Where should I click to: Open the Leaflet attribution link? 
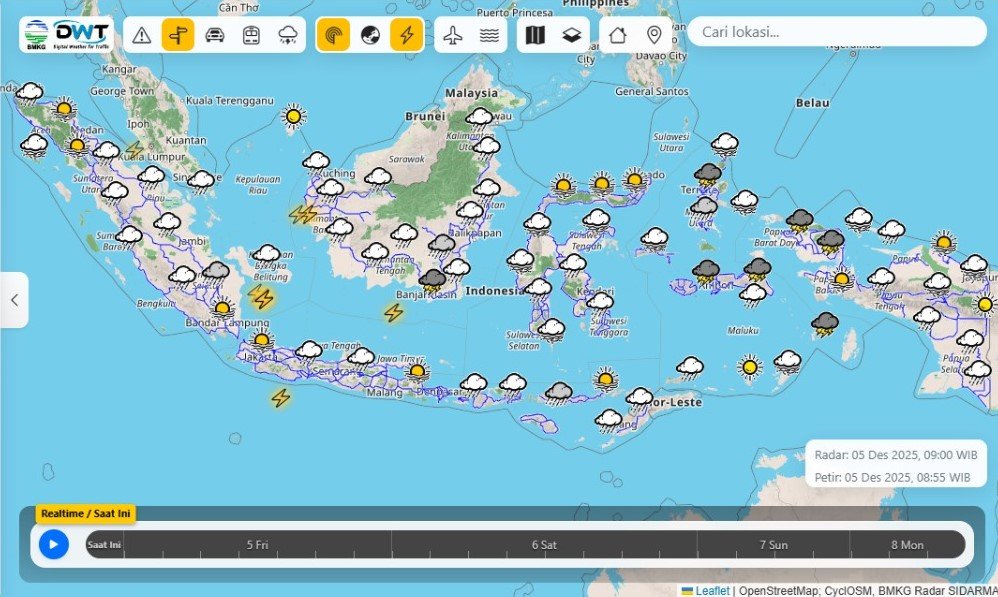(x=712, y=590)
